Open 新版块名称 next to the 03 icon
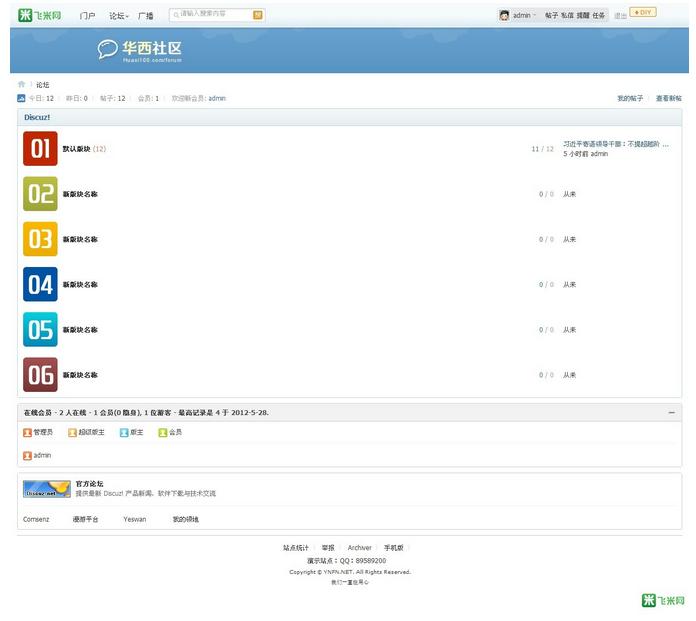Viewport: 696px width, 621px height. (80, 239)
